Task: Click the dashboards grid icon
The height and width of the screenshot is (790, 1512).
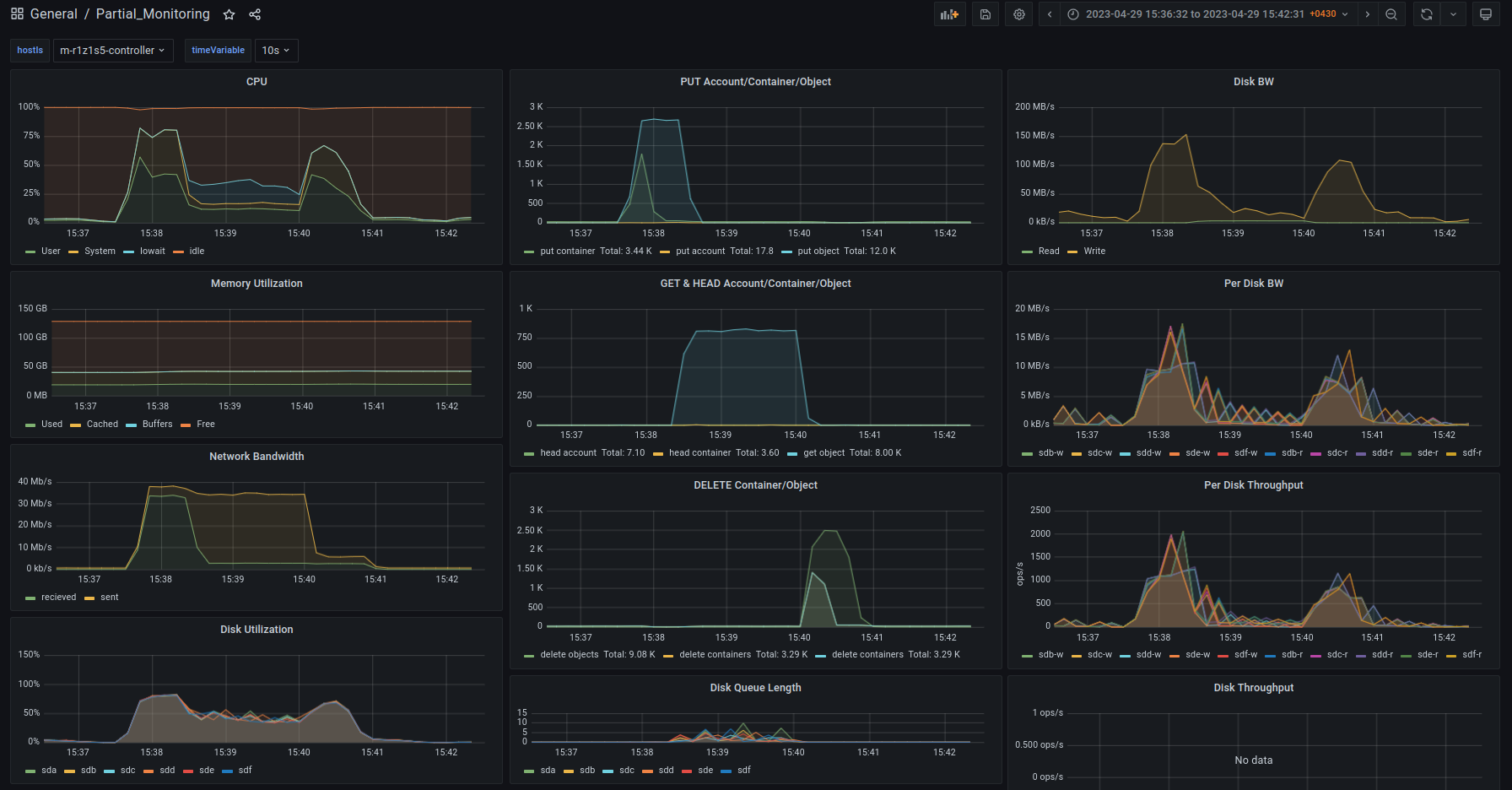Action: click(x=17, y=14)
